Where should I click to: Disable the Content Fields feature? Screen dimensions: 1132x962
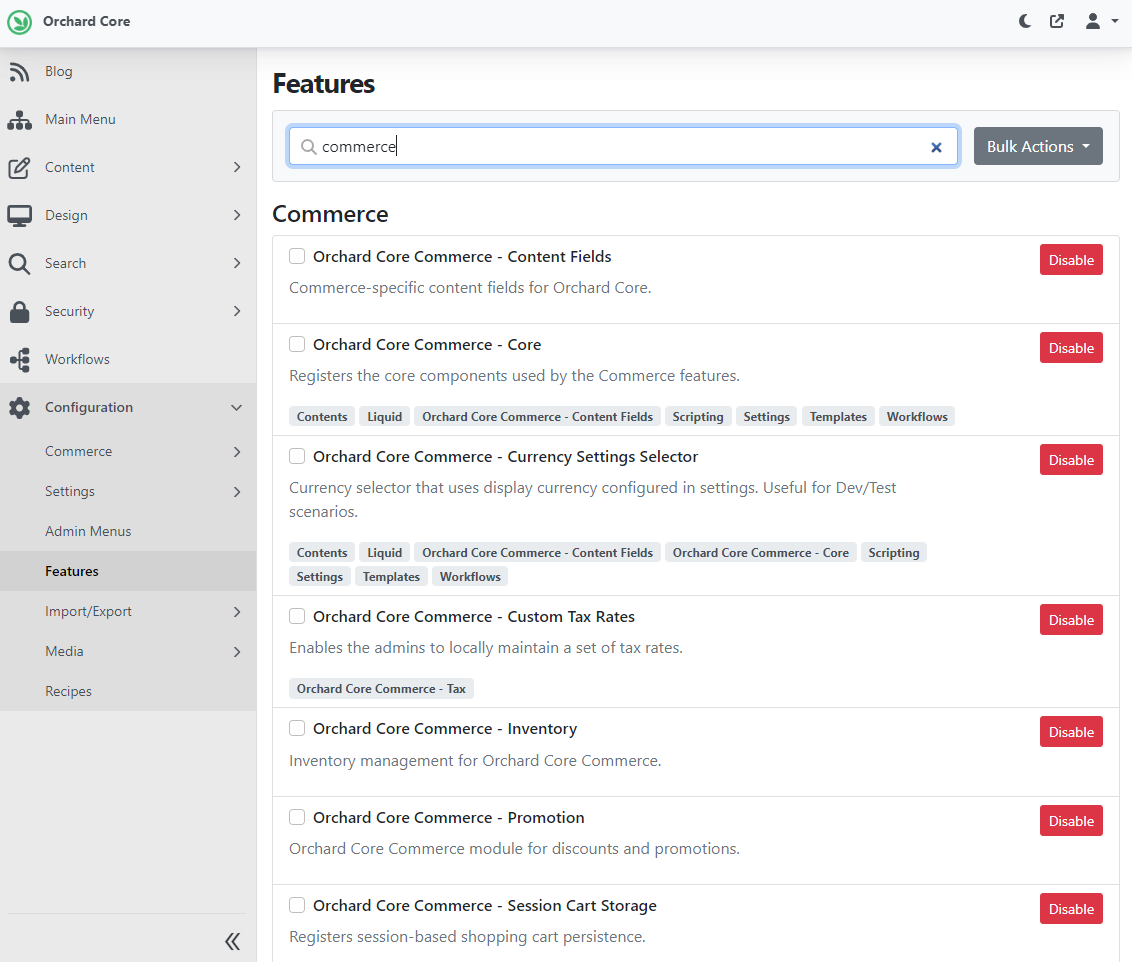click(1071, 260)
